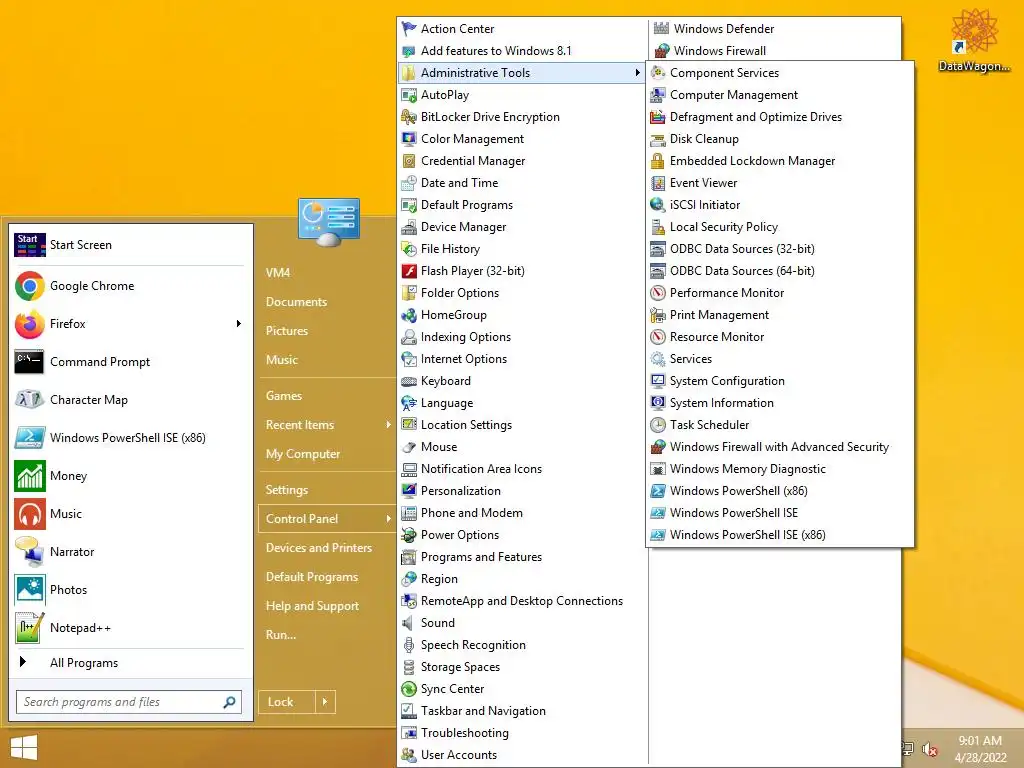Click the Sync Center green icon
Screen dimensions: 1024x768
click(409, 689)
